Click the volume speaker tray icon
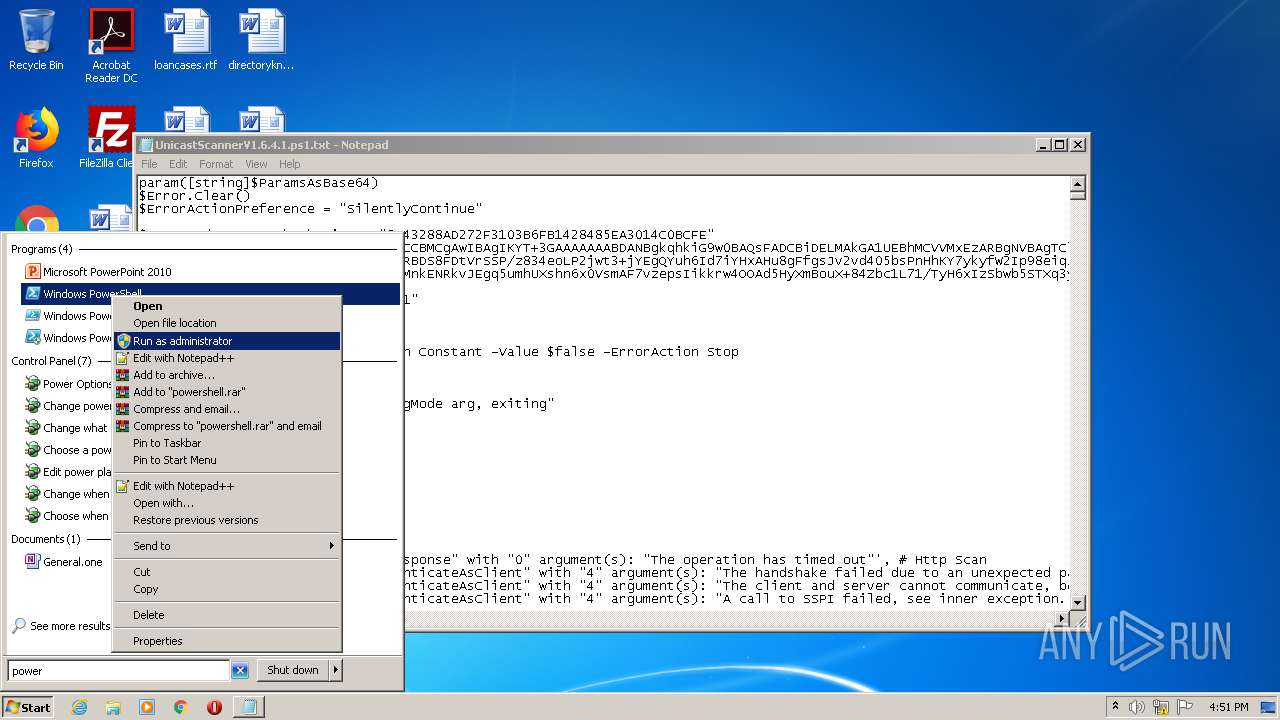The width and height of the screenshot is (1280, 720). tap(1137, 707)
